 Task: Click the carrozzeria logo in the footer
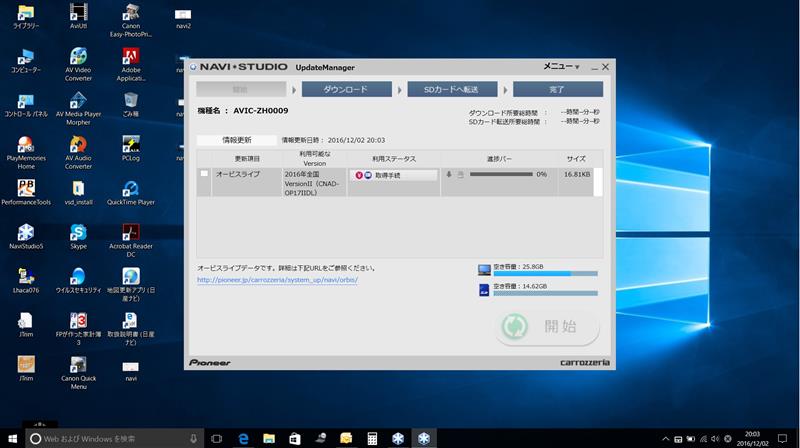point(585,362)
